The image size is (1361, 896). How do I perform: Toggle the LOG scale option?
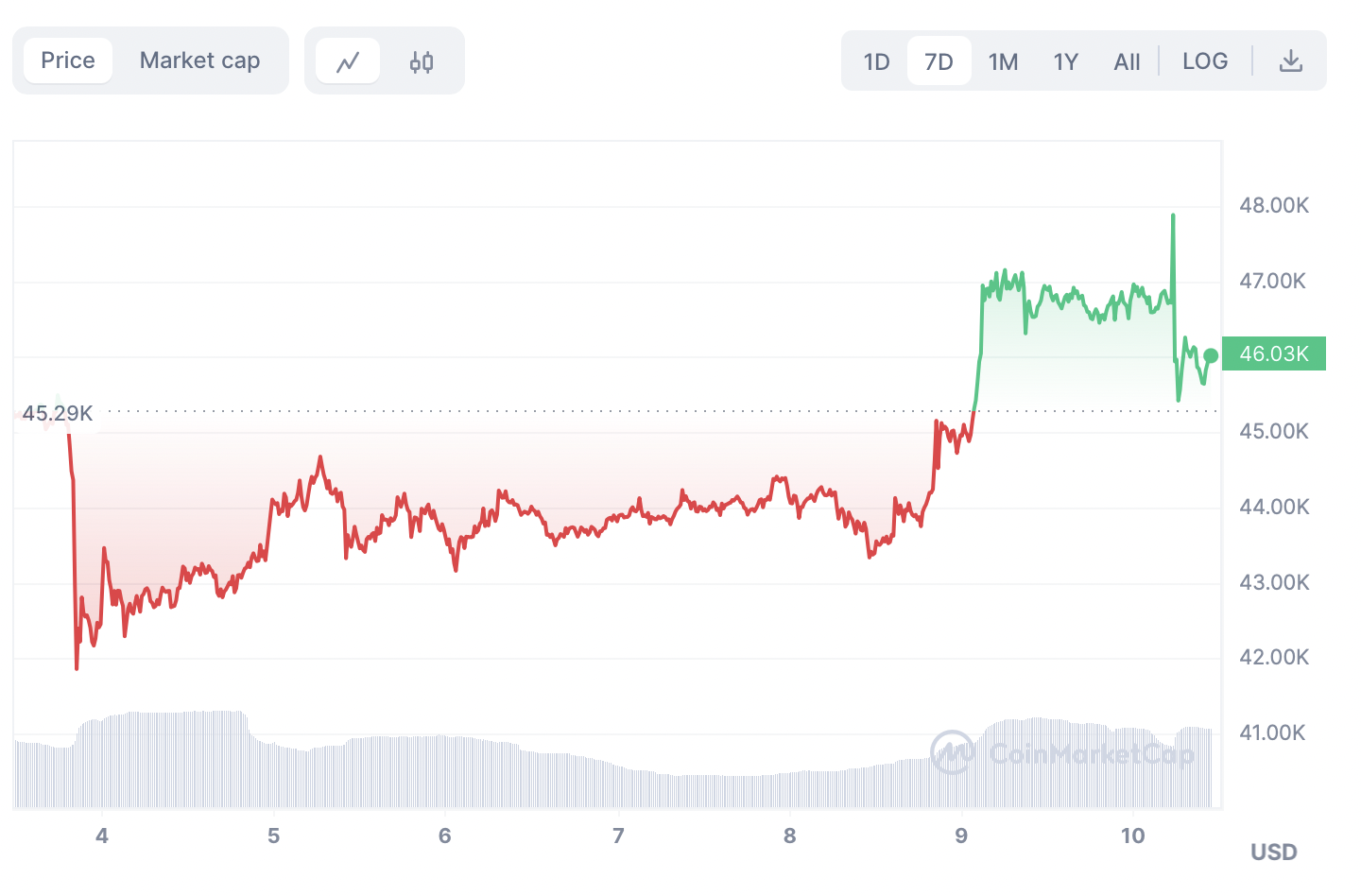click(1205, 61)
